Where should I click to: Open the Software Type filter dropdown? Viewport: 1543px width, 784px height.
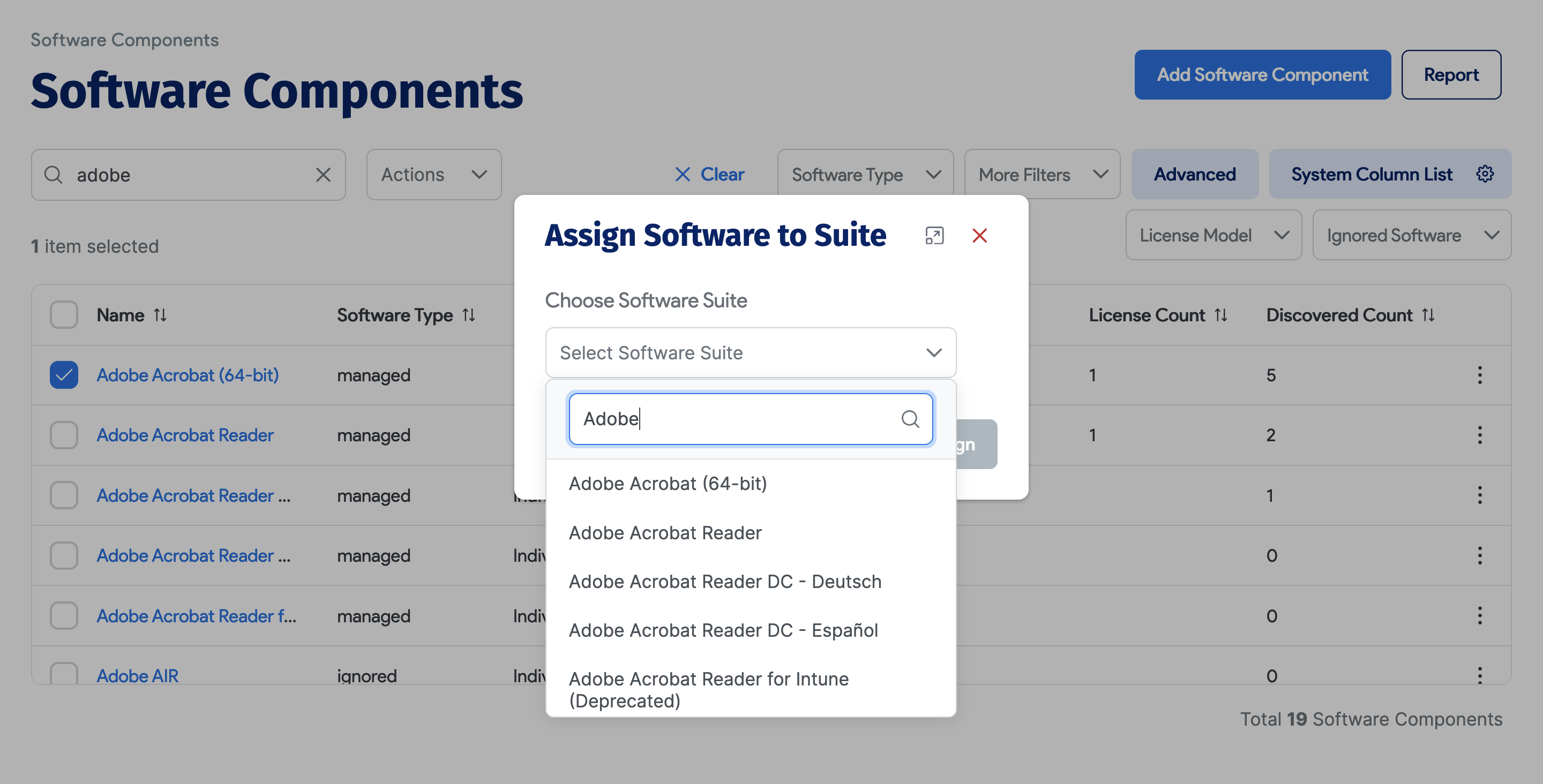864,174
